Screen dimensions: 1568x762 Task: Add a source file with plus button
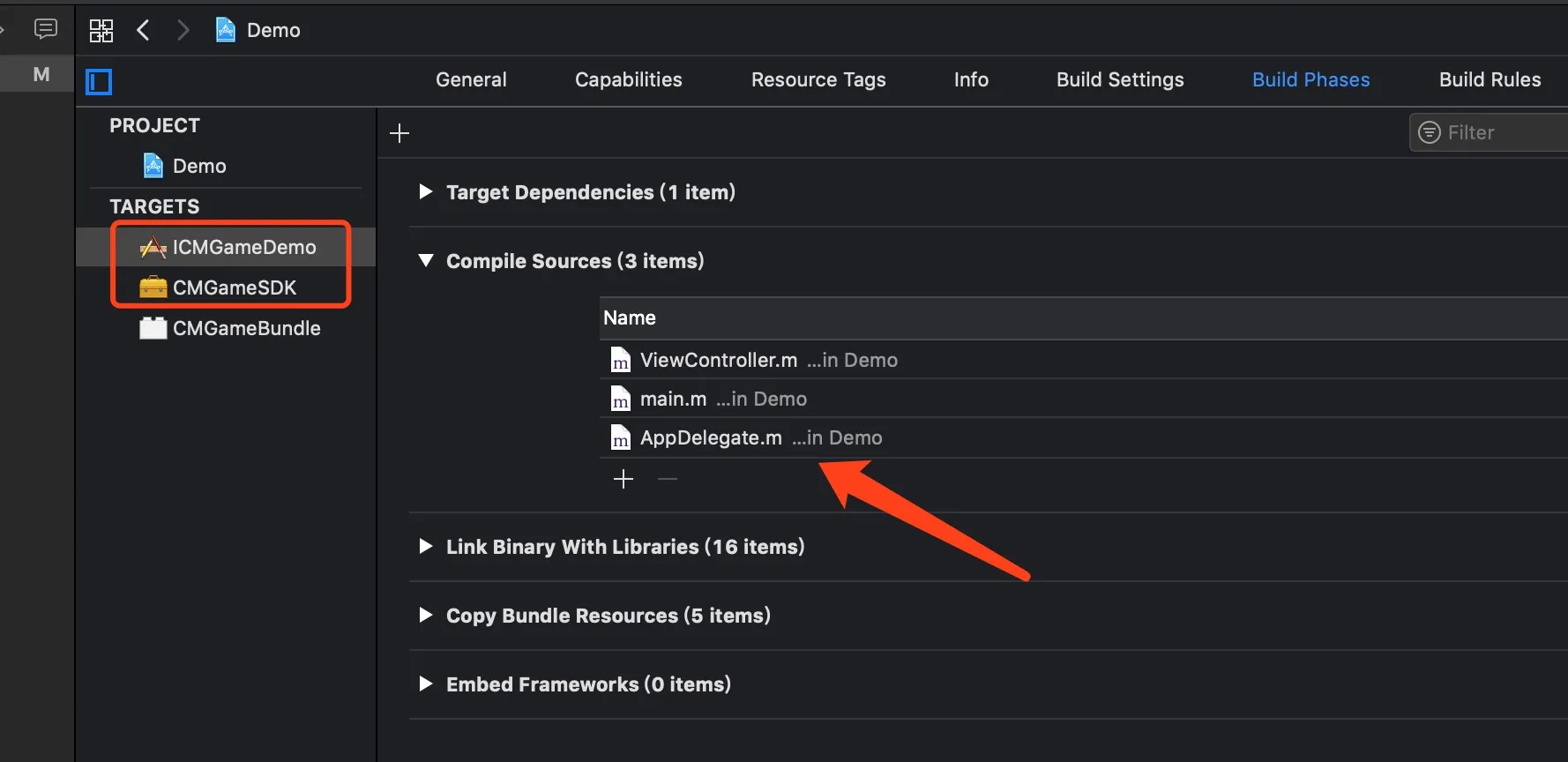623,479
